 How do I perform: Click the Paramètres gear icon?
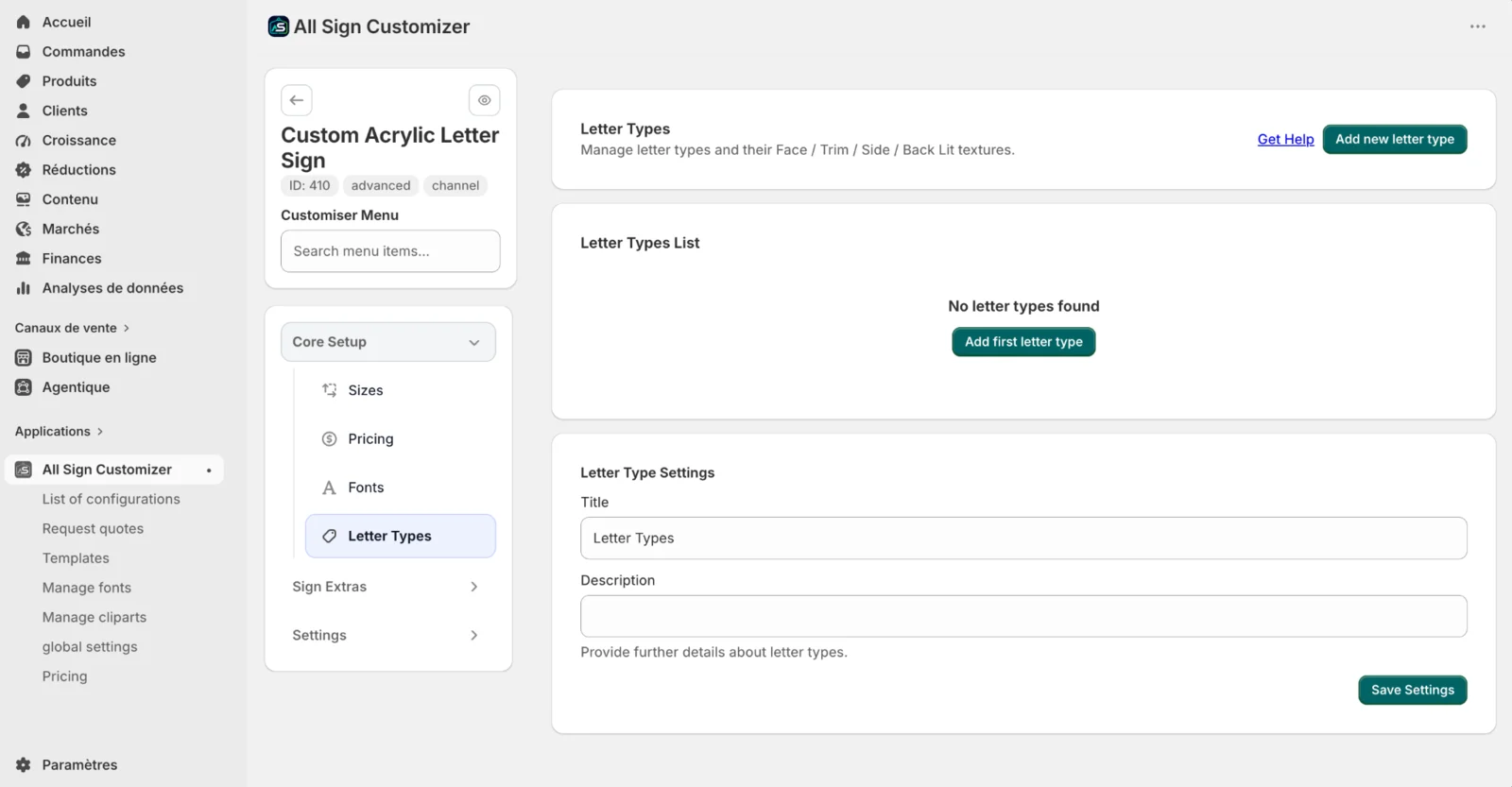tap(24, 765)
